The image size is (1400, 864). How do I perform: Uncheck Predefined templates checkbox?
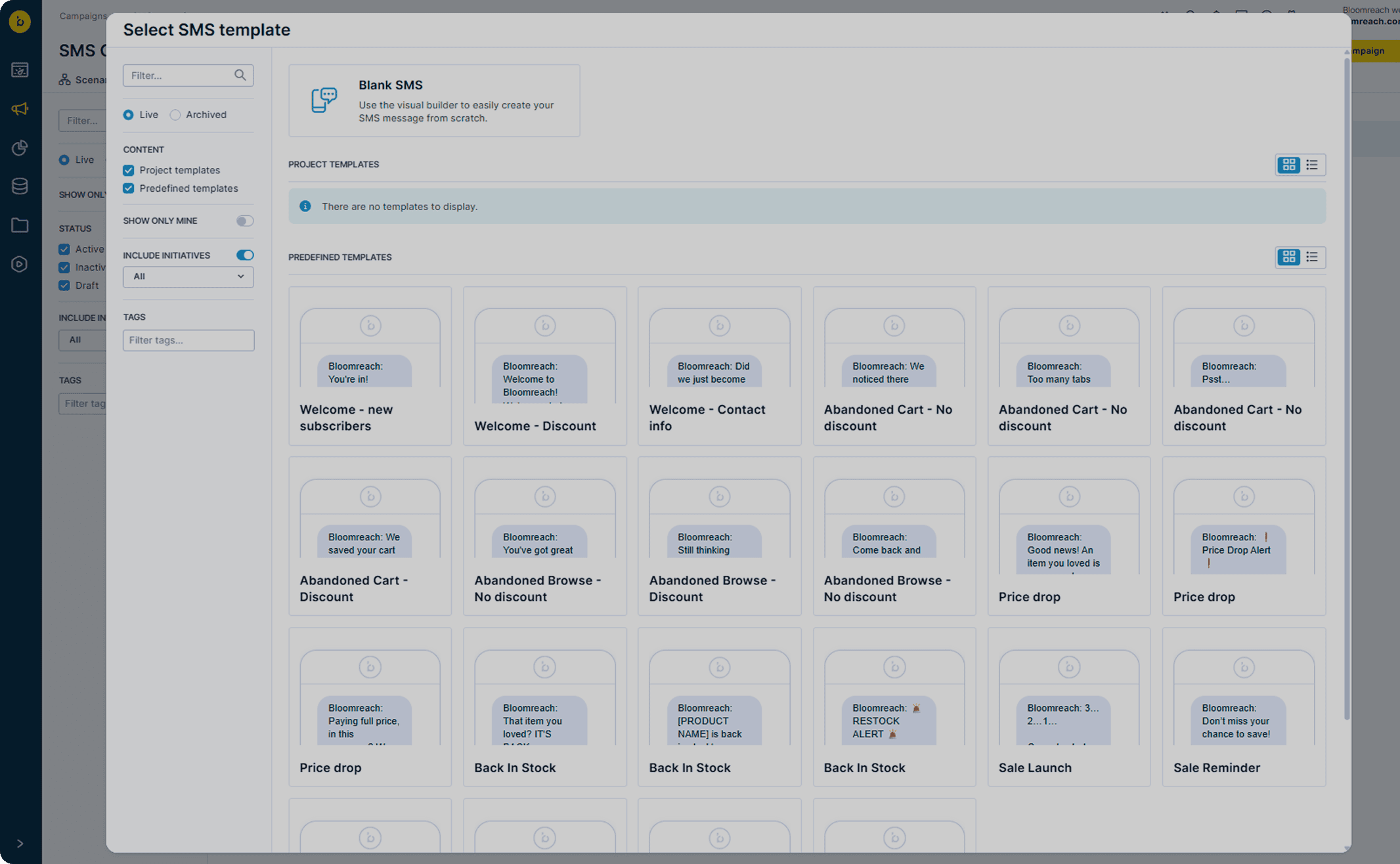(x=129, y=188)
